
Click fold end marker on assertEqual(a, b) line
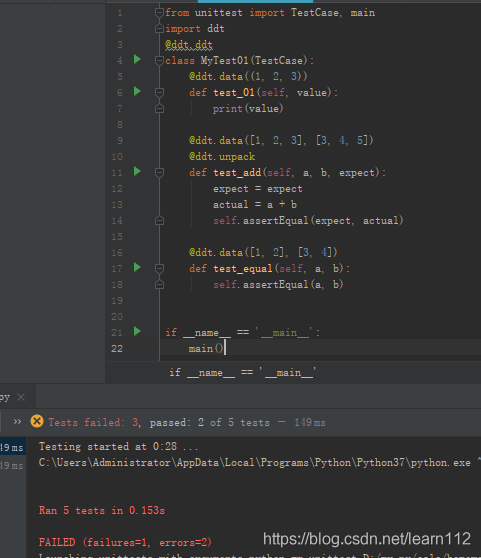click(x=159, y=284)
